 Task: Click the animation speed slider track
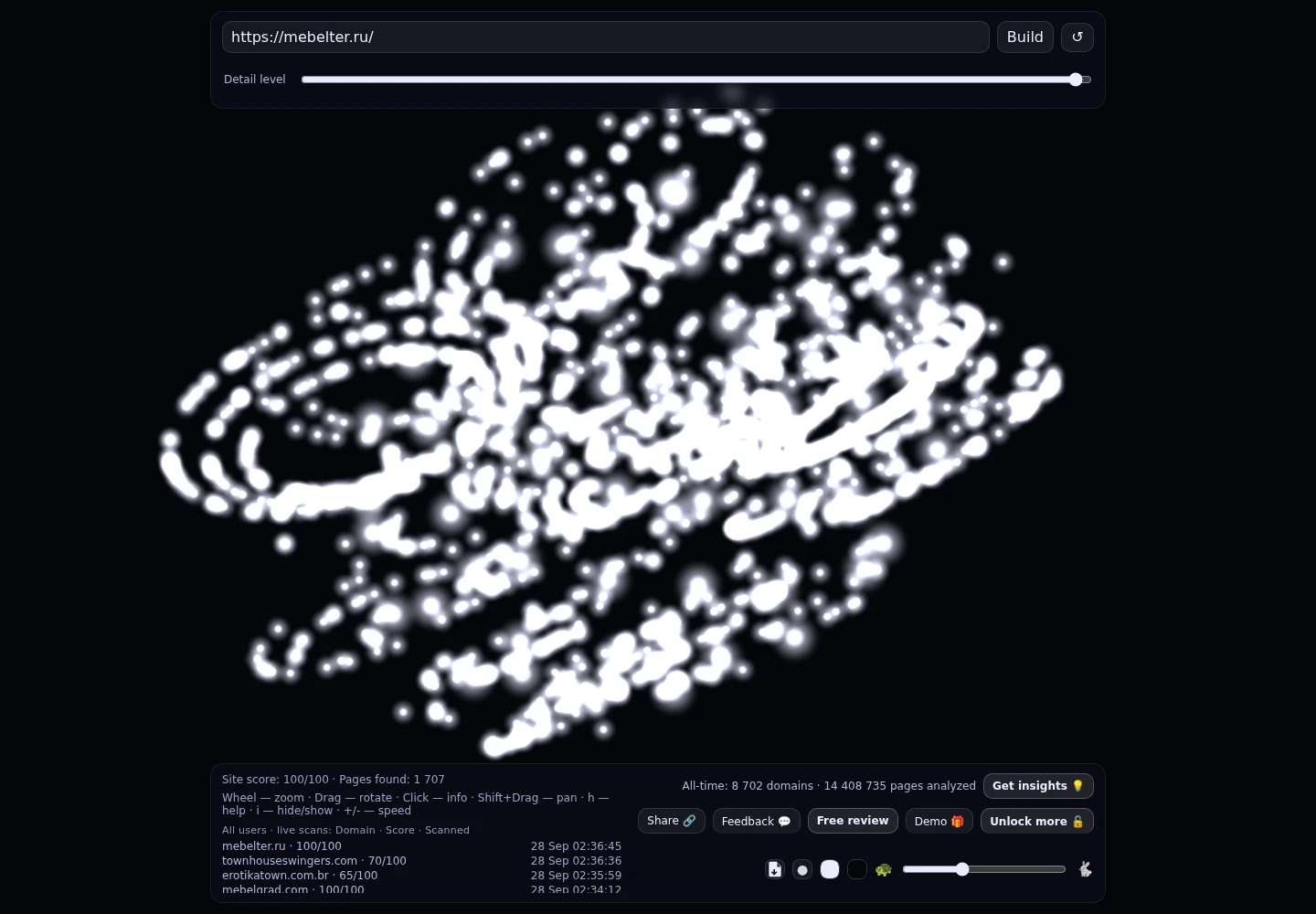click(x=984, y=869)
